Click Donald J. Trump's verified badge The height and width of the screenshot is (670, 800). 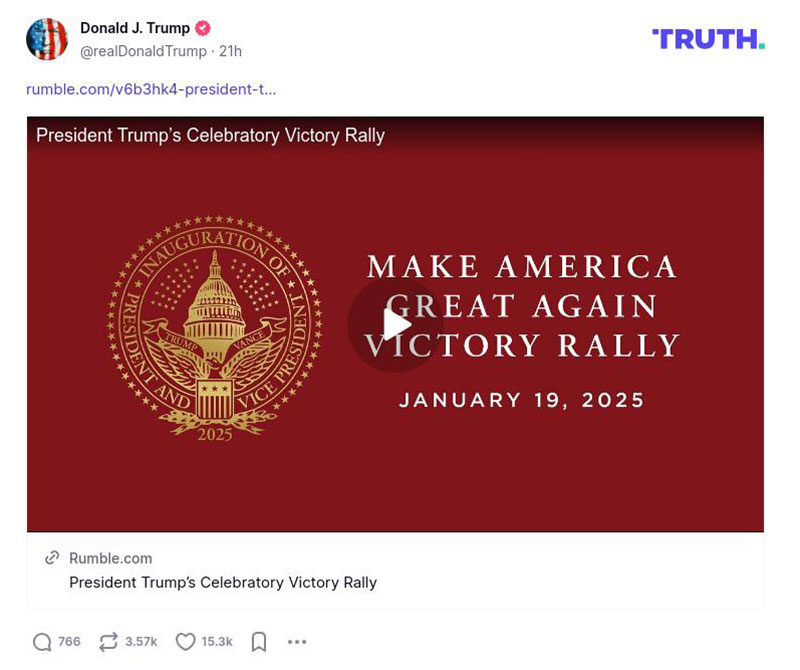coord(202,28)
